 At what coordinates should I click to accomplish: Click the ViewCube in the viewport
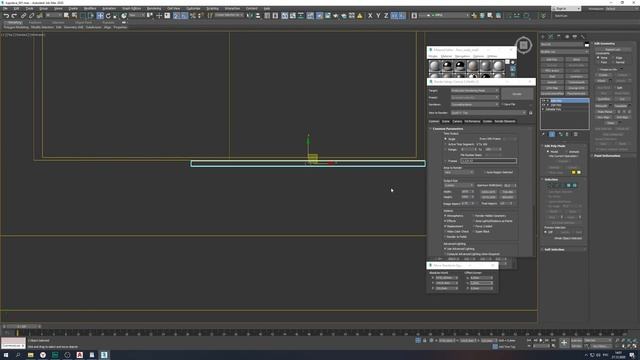[x=524, y=45]
